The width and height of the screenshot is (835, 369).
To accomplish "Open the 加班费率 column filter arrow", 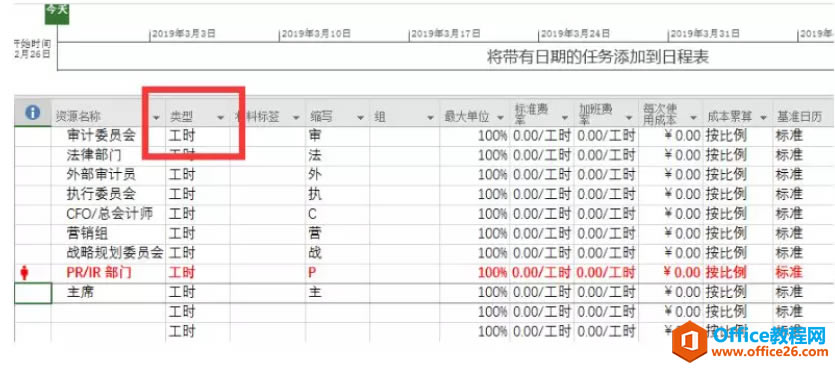I will pos(629,117).
